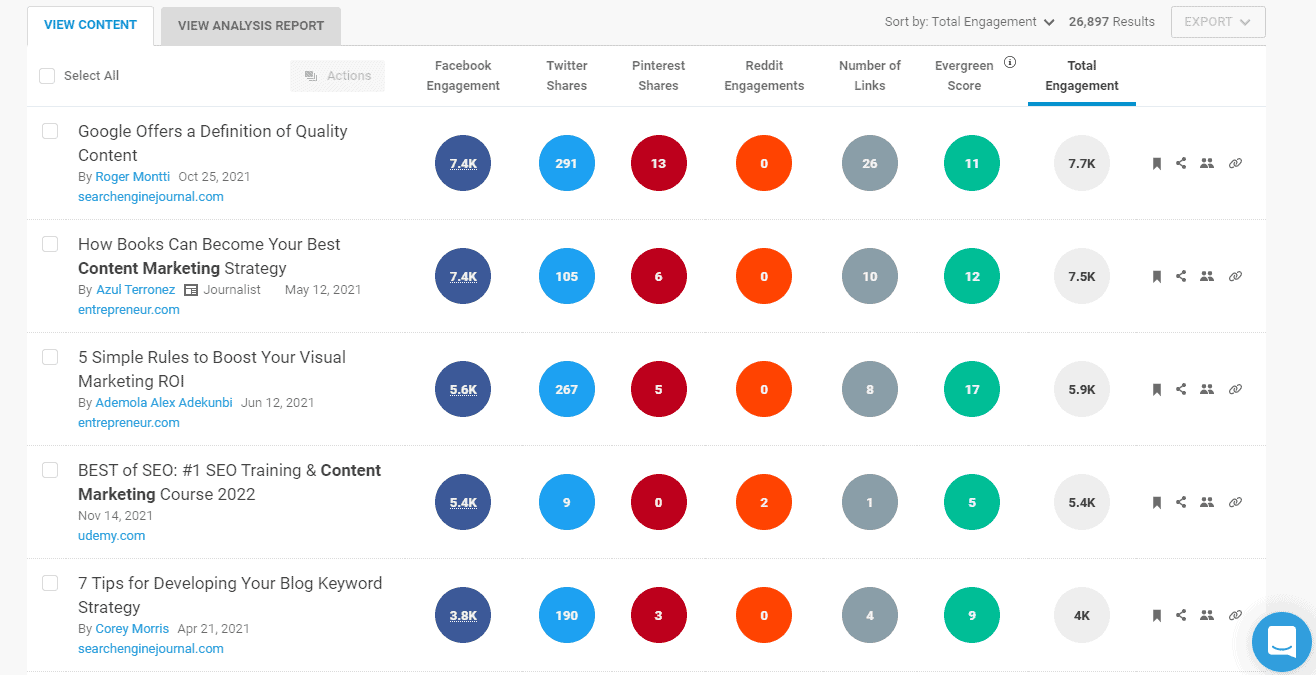Viewport: 1316px width, 675px height.
Task: Click the blue 291 Twitter shares circle
Action: 566,164
